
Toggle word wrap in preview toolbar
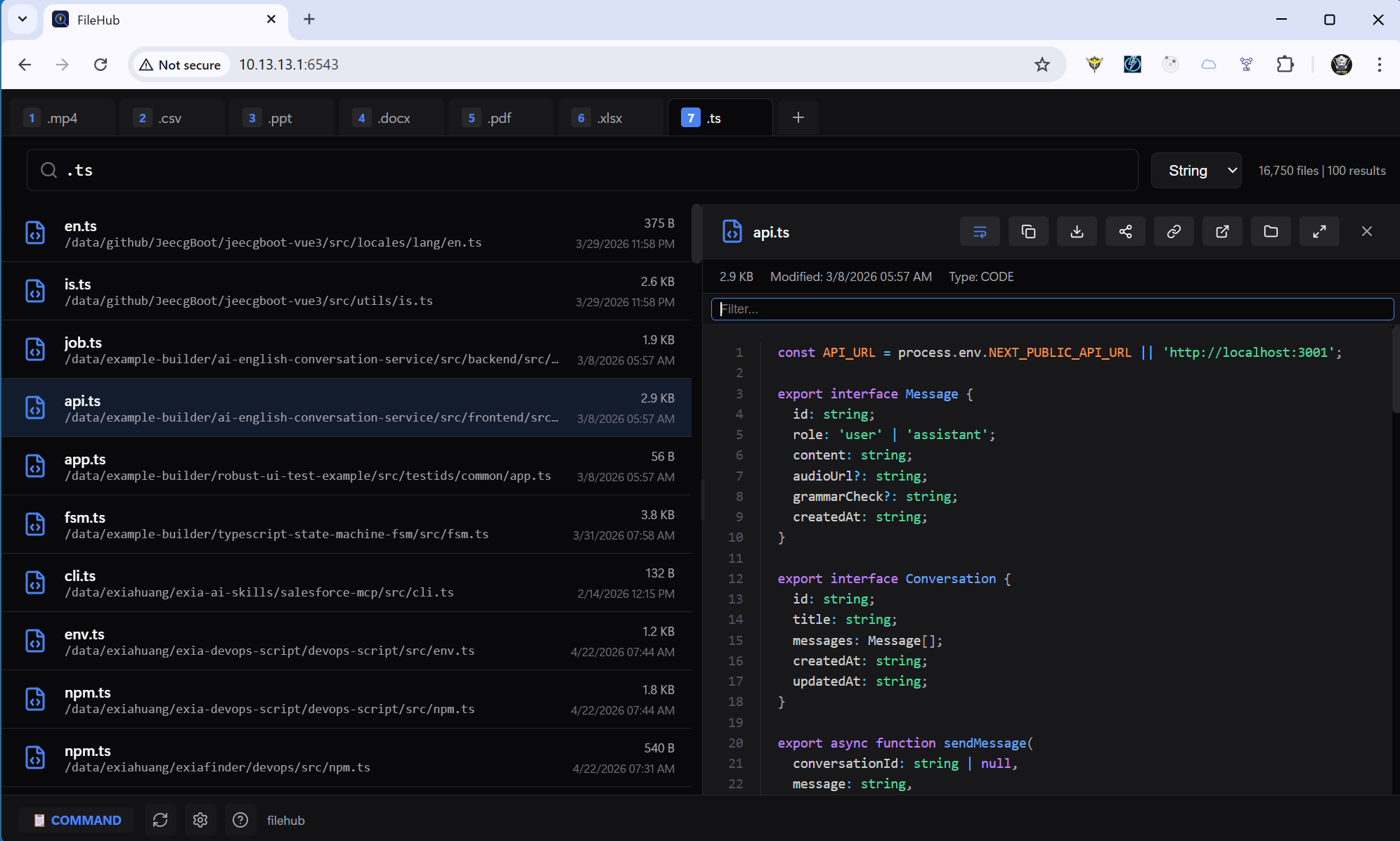point(980,232)
